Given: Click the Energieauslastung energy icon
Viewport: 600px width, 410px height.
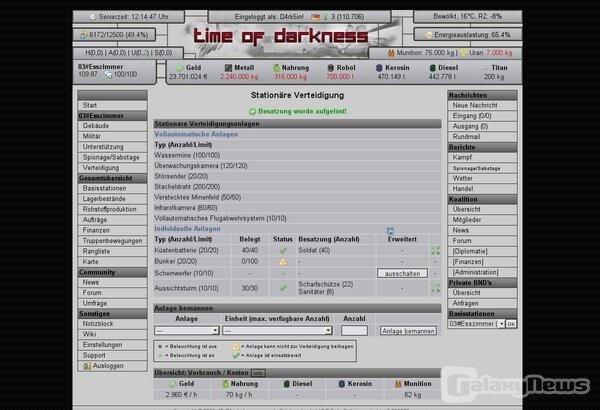Looking at the screenshot, I should pos(428,35).
